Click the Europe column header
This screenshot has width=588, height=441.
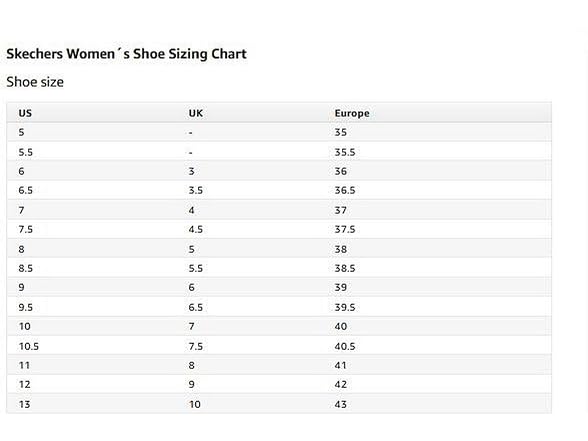point(352,113)
